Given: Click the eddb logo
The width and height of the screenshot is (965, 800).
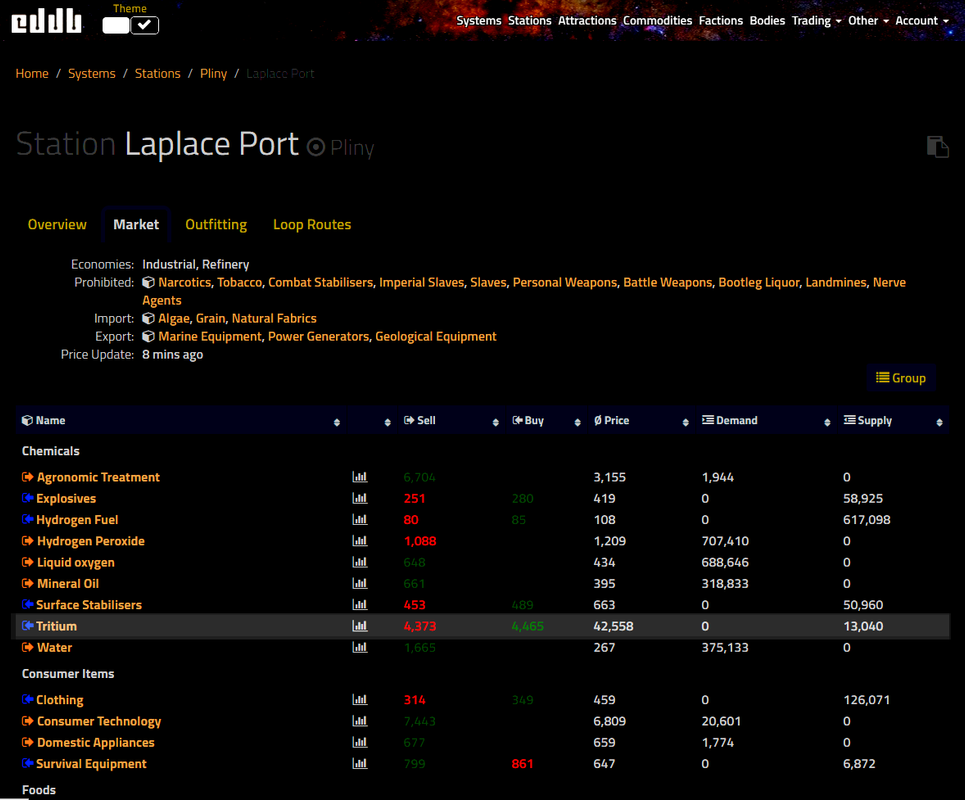Looking at the screenshot, I should pyautogui.click(x=47, y=22).
